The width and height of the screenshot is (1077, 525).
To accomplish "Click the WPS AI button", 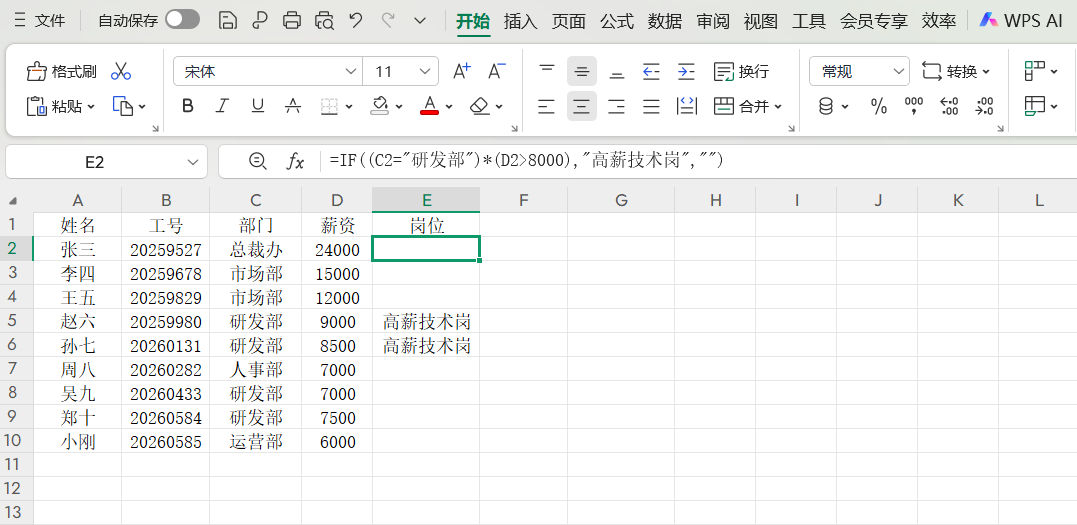I will tap(1020, 20).
